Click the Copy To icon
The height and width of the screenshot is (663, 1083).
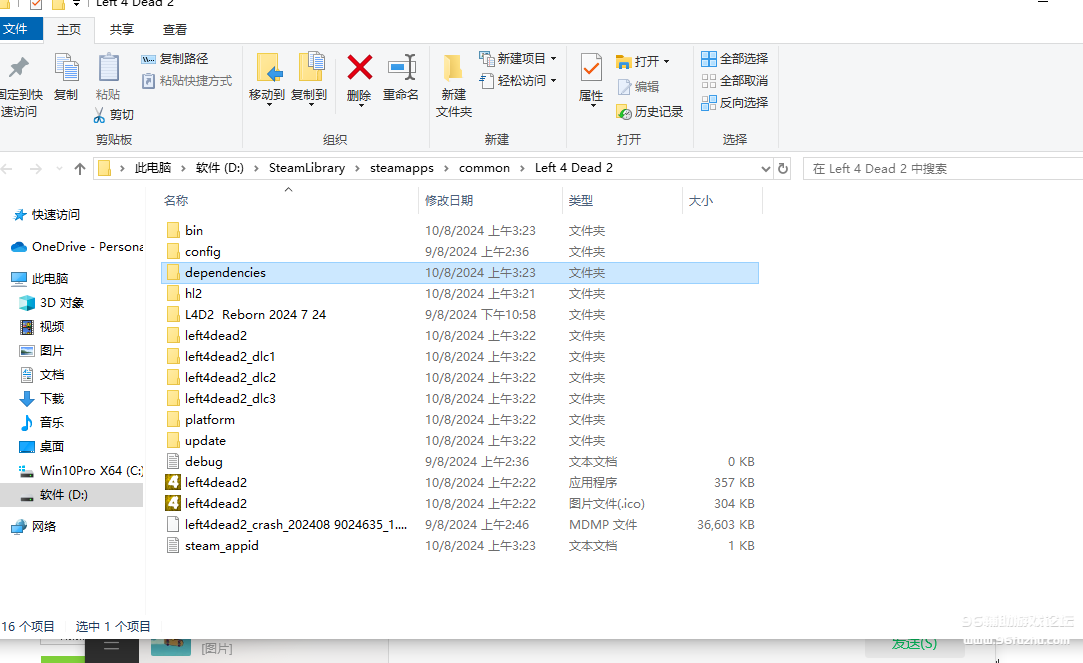tap(309, 70)
